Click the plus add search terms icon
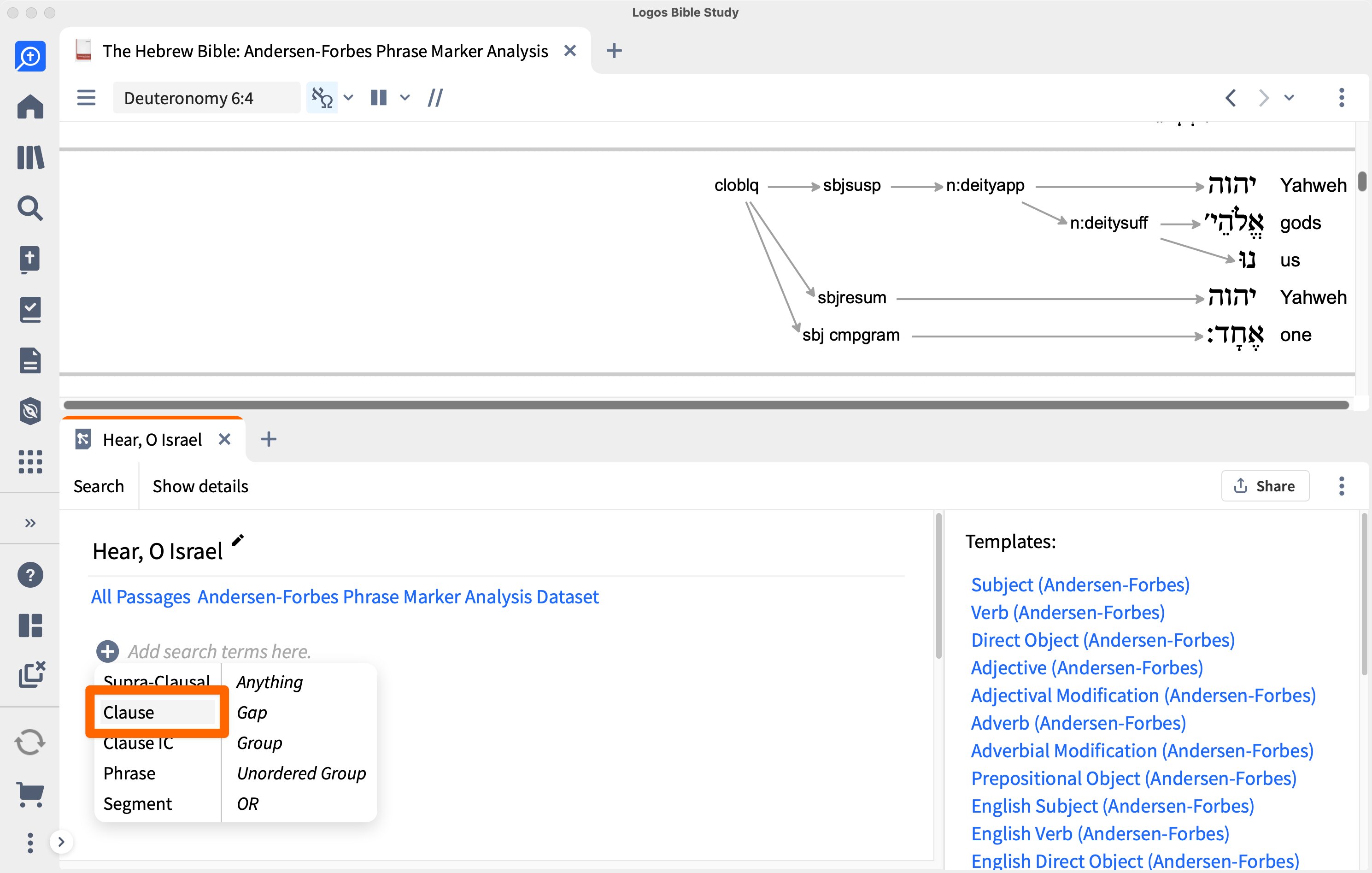This screenshot has height=873, width=1372. point(107,651)
